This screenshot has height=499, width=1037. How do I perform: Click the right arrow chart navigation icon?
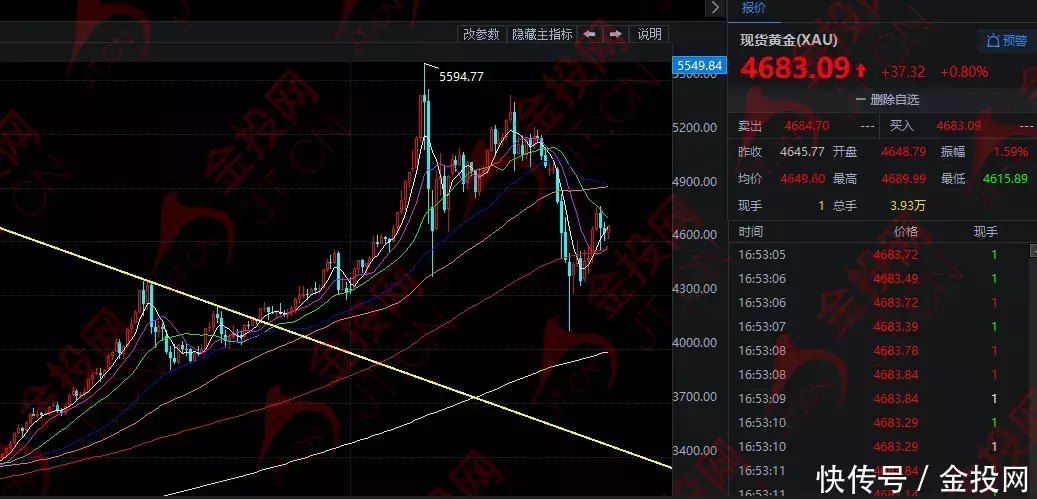coord(616,34)
